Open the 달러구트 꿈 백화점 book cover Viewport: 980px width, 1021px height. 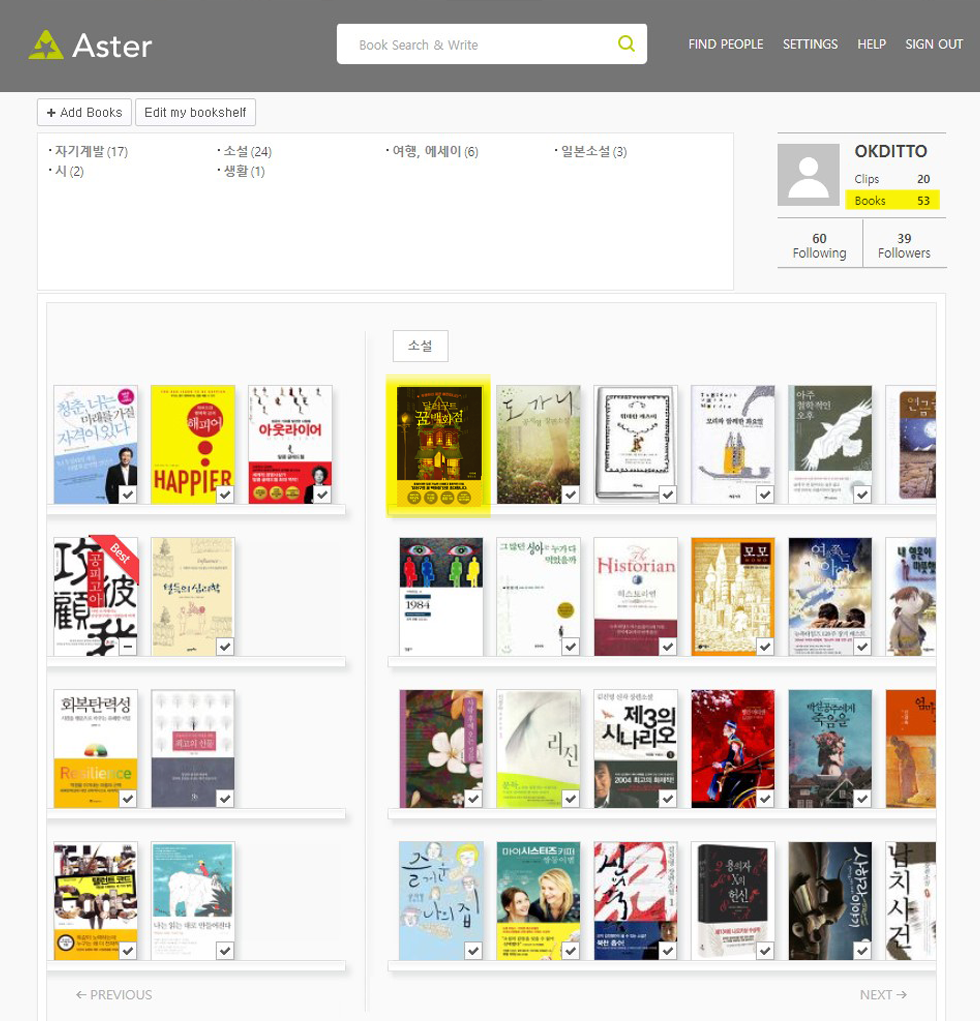(440, 447)
